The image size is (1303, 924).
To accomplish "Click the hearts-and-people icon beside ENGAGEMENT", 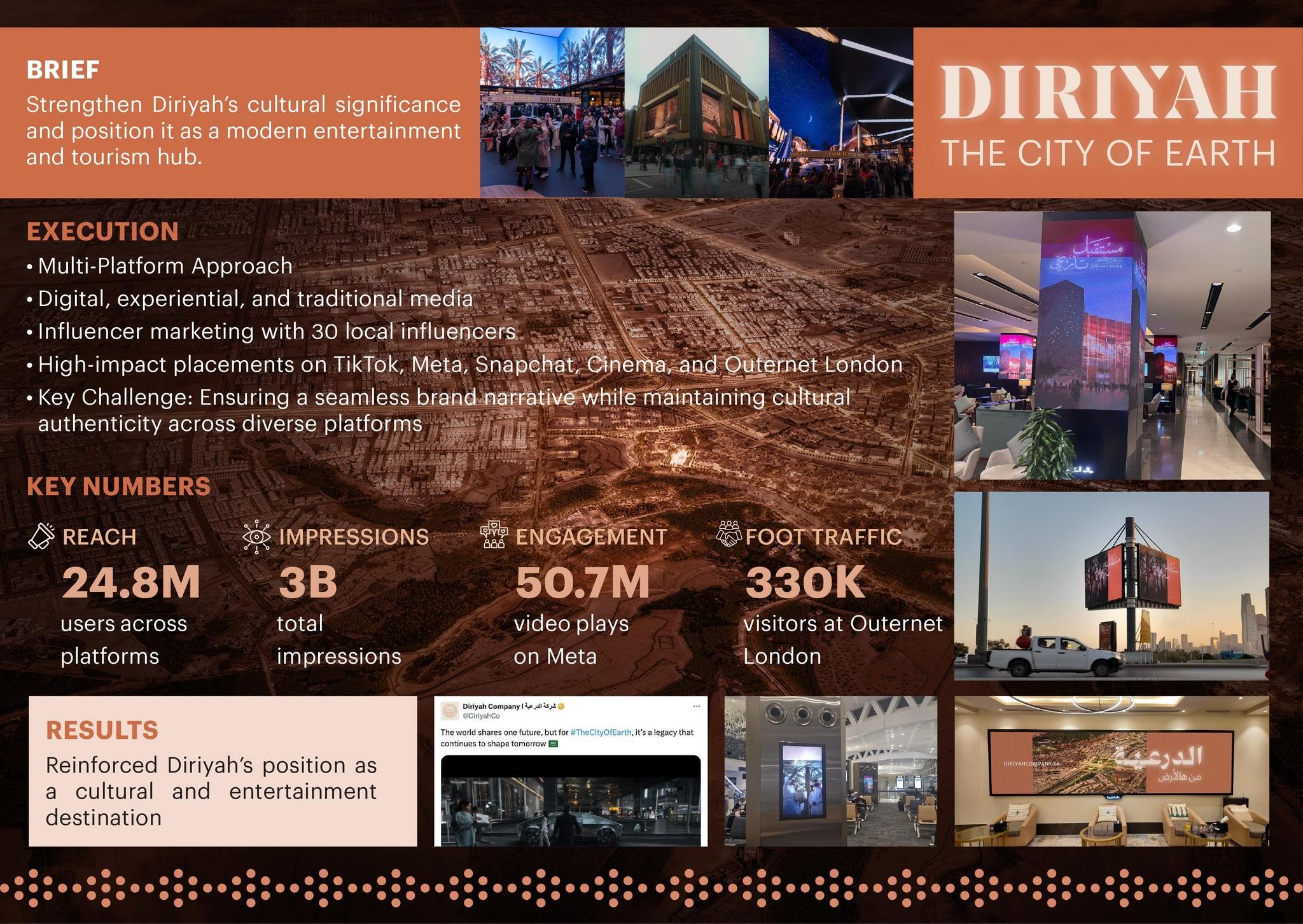I will [x=493, y=535].
